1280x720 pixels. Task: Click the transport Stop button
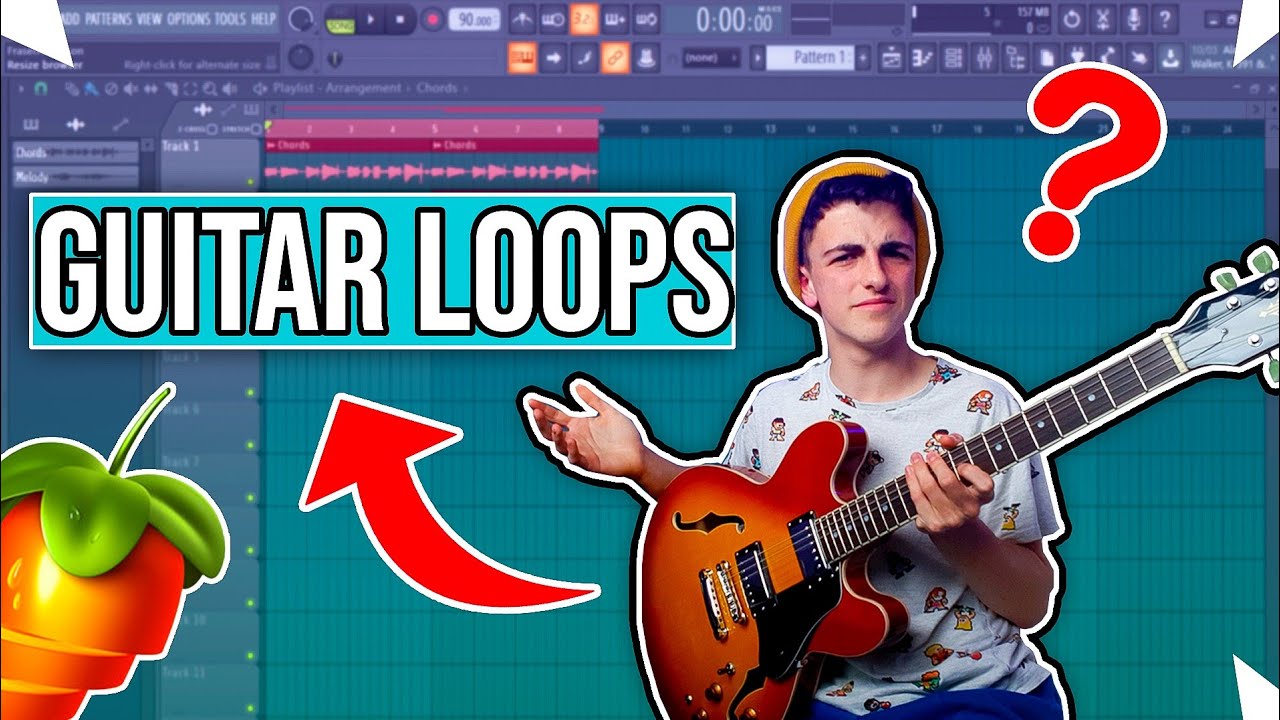click(400, 18)
